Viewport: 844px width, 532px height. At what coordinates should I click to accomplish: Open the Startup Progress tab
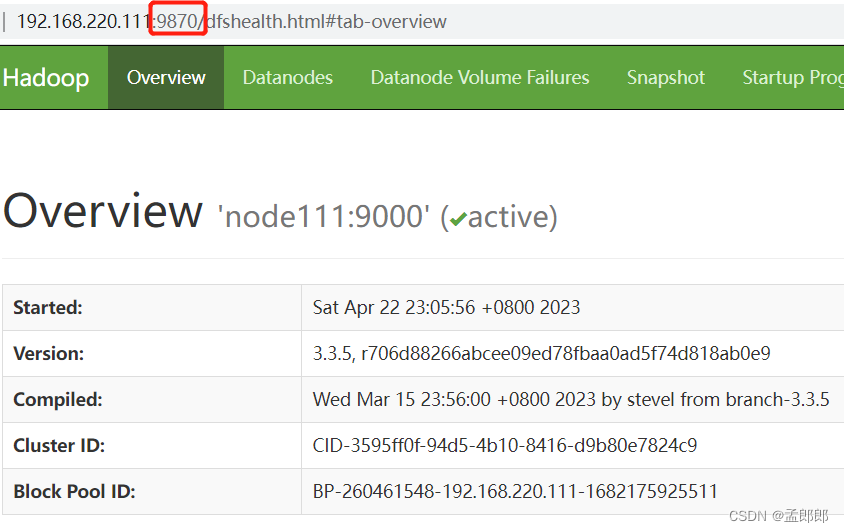point(792,78)
